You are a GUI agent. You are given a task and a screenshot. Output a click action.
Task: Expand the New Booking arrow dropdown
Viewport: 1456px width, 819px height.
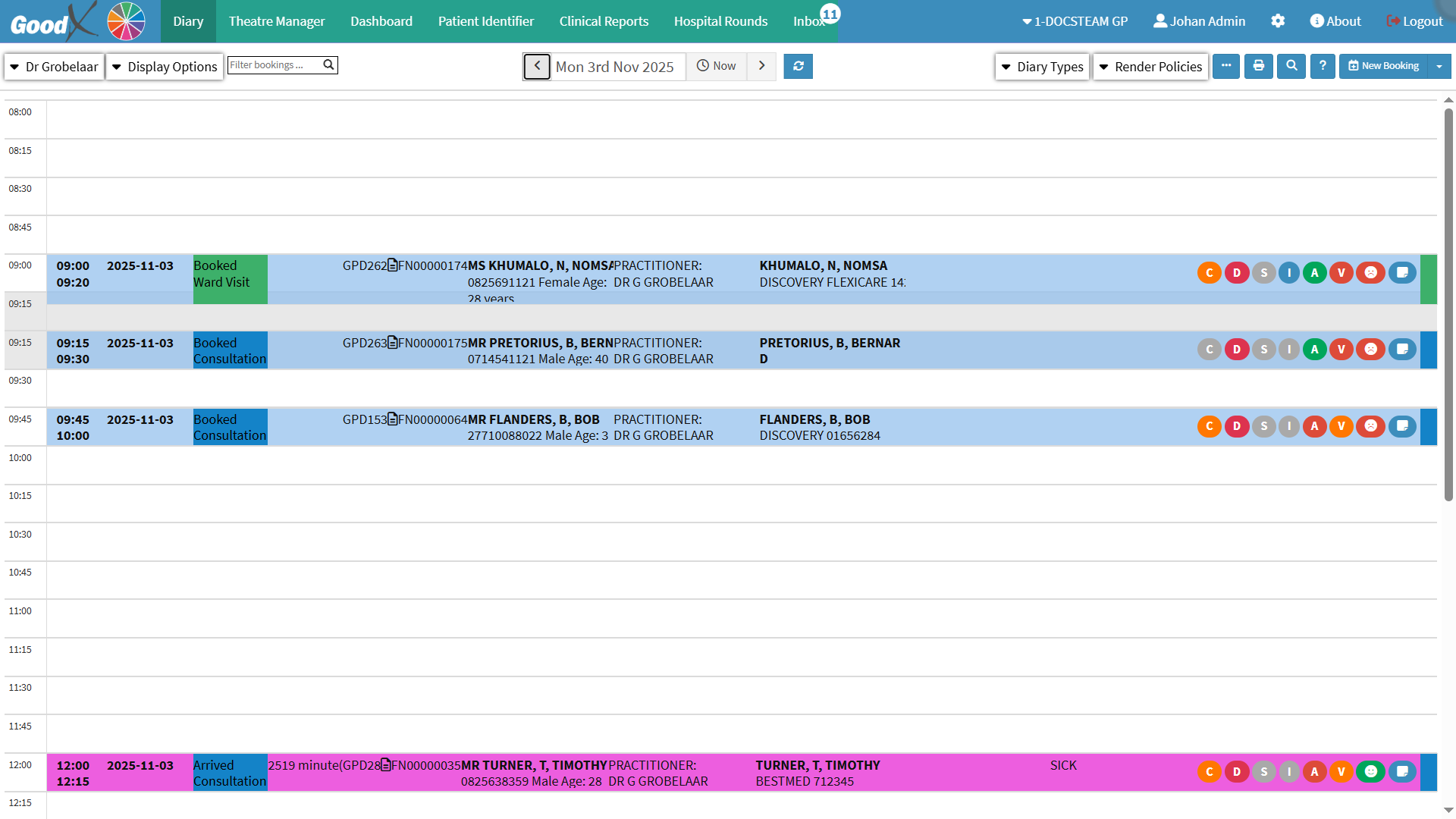click(x=1439, y=66)
